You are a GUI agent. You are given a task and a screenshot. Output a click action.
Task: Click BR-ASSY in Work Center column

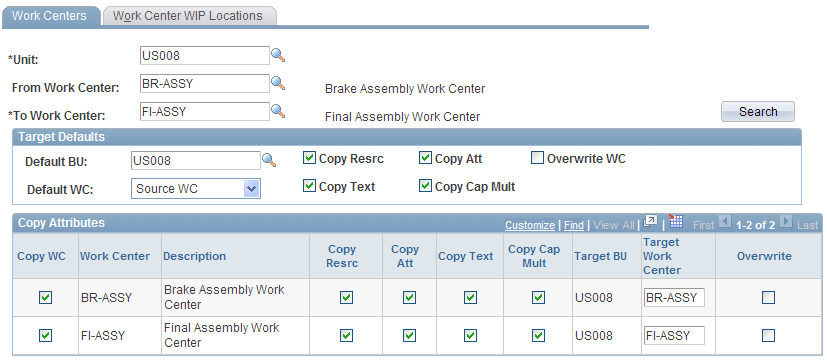107,298
